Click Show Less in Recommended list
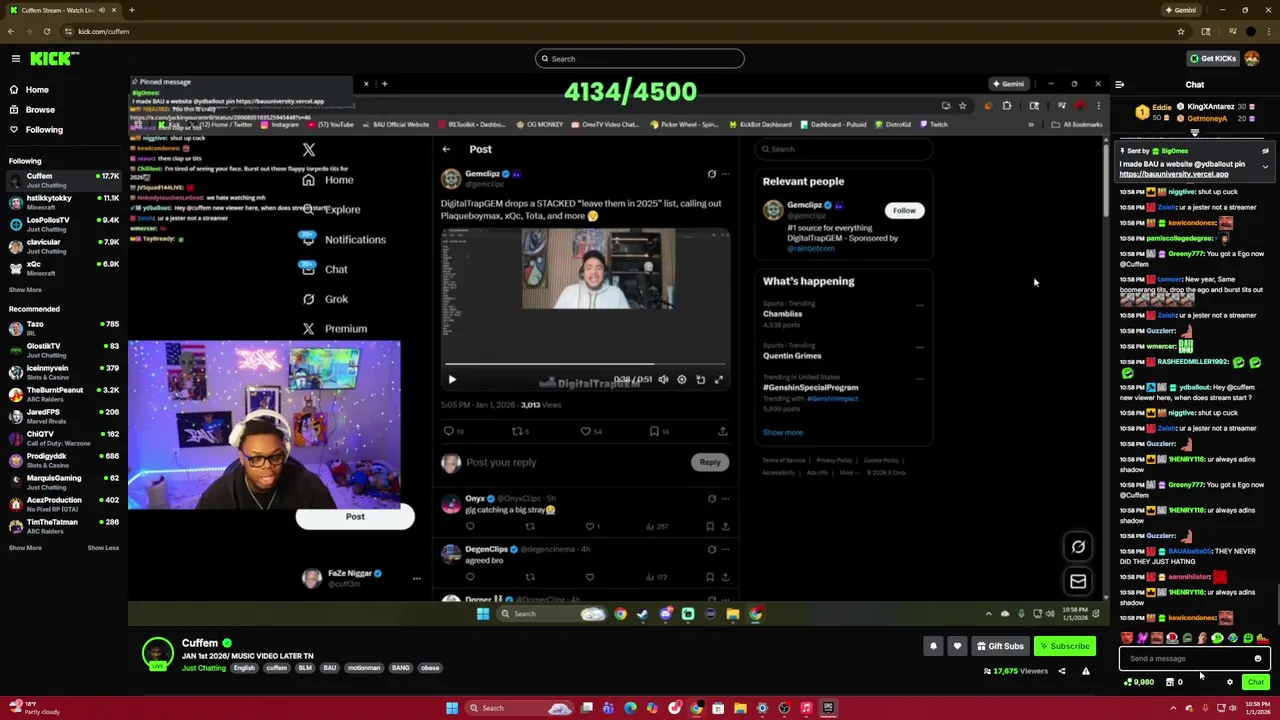Image resolution: width=1280 pixels, height=720 pixels. click(x=103, y=548)
